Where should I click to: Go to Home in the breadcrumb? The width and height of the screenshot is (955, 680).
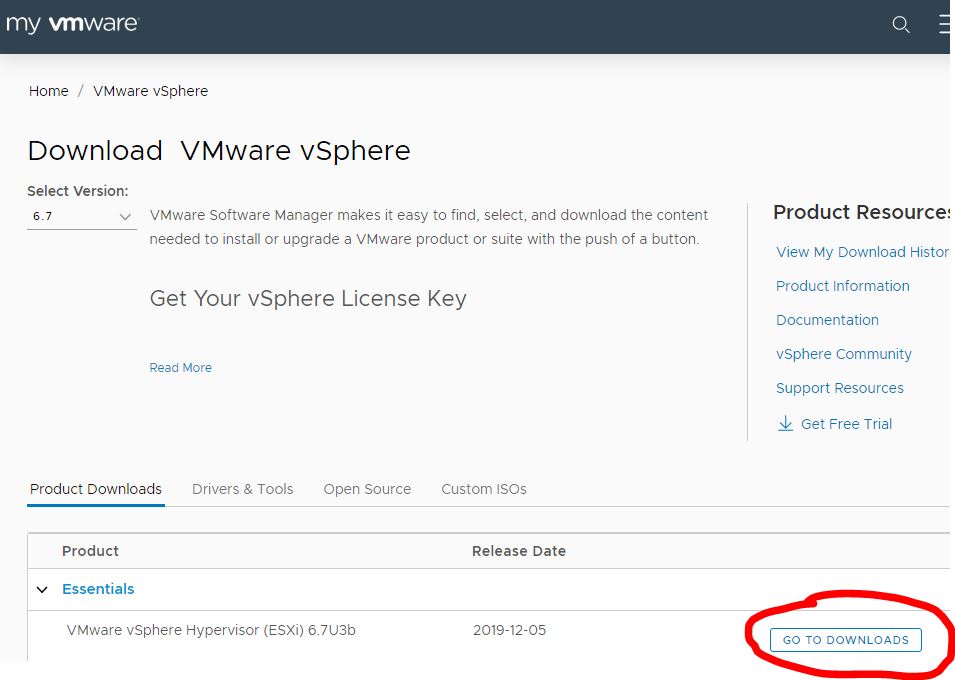coord(48,91)
